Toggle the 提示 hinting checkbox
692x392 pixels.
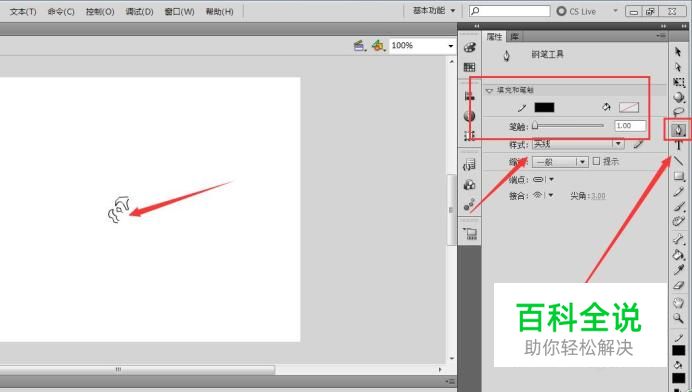pyautogui.click(x=596, y=161)
